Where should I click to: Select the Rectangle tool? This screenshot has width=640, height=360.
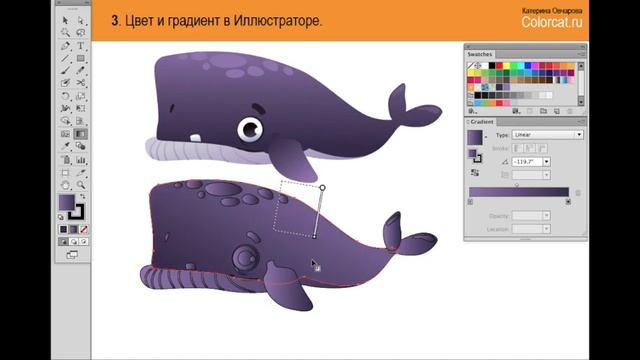click(81, 58)
